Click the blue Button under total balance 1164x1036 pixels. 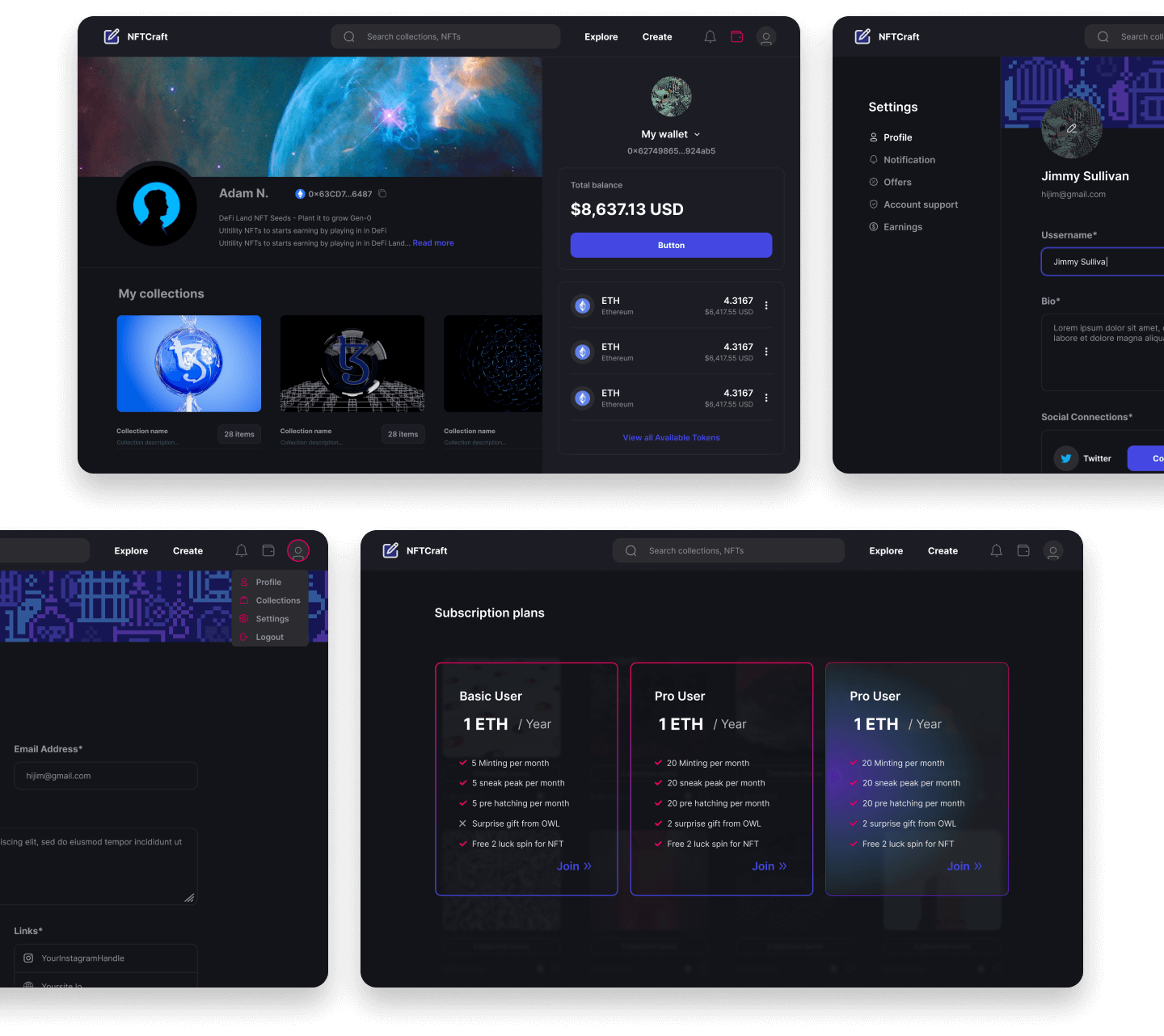pyautogui.click(x=671, y=245)
